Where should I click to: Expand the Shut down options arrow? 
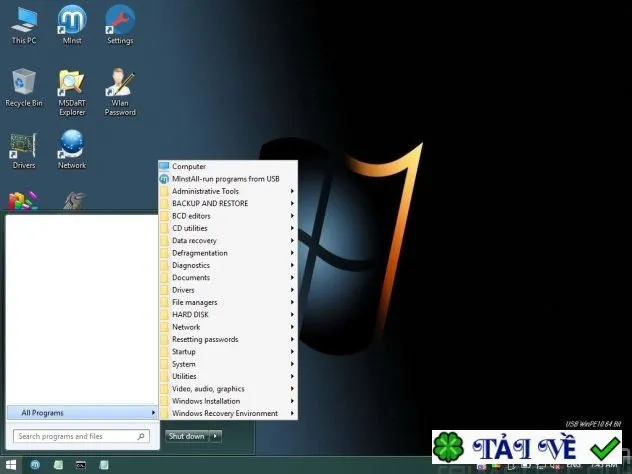tap(216, 436)
